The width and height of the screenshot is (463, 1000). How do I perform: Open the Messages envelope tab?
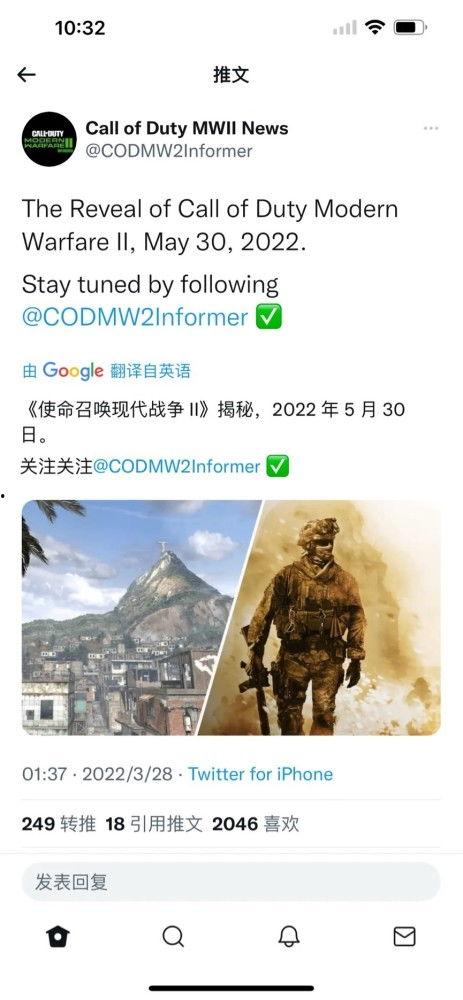[x=404, y=936]
